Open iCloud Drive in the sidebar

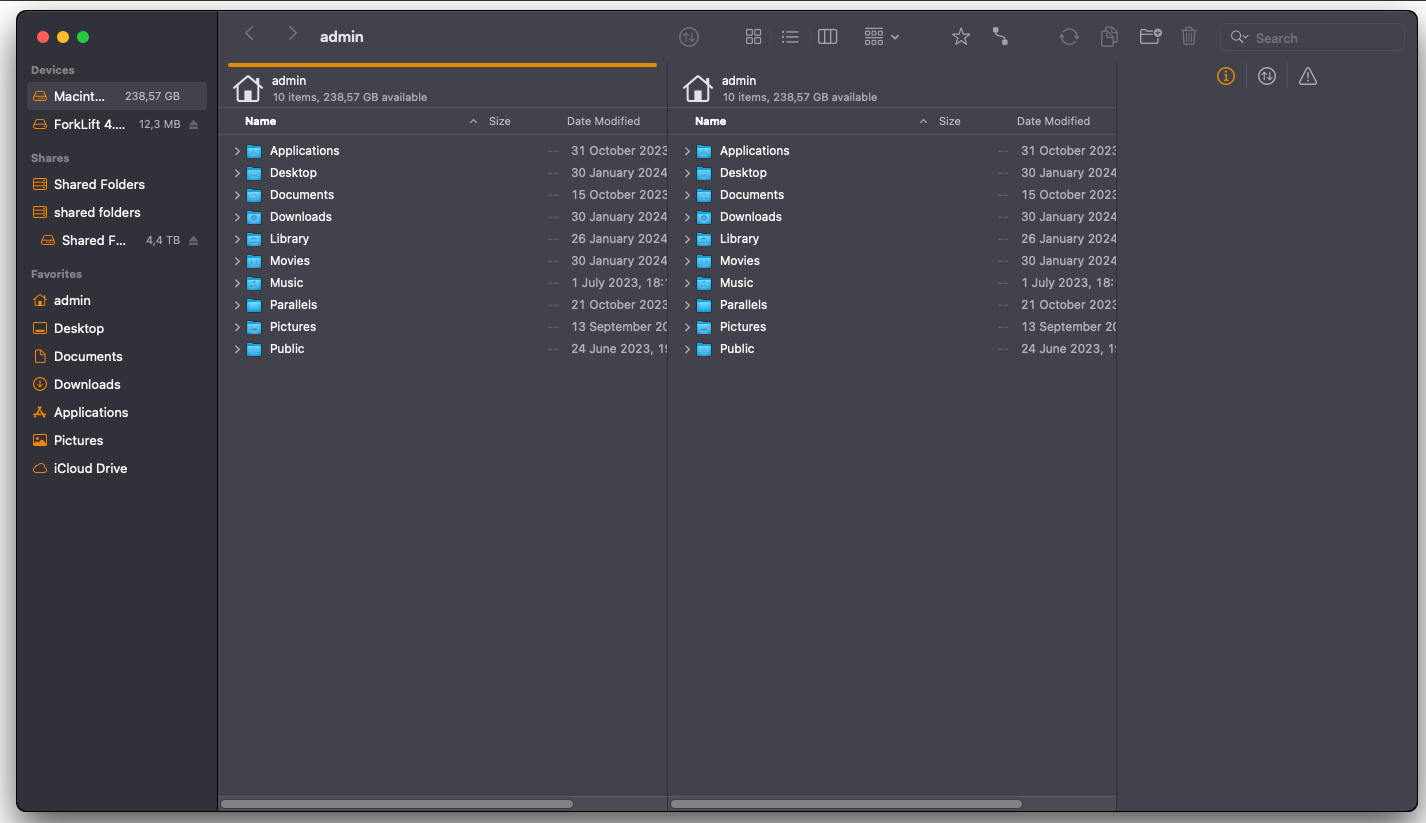(x=90, y=468)
